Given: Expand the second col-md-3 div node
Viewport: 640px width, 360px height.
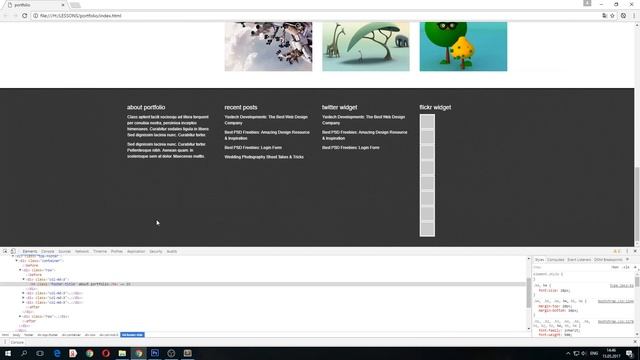Looking at the screenshot, I should (23, 293).
